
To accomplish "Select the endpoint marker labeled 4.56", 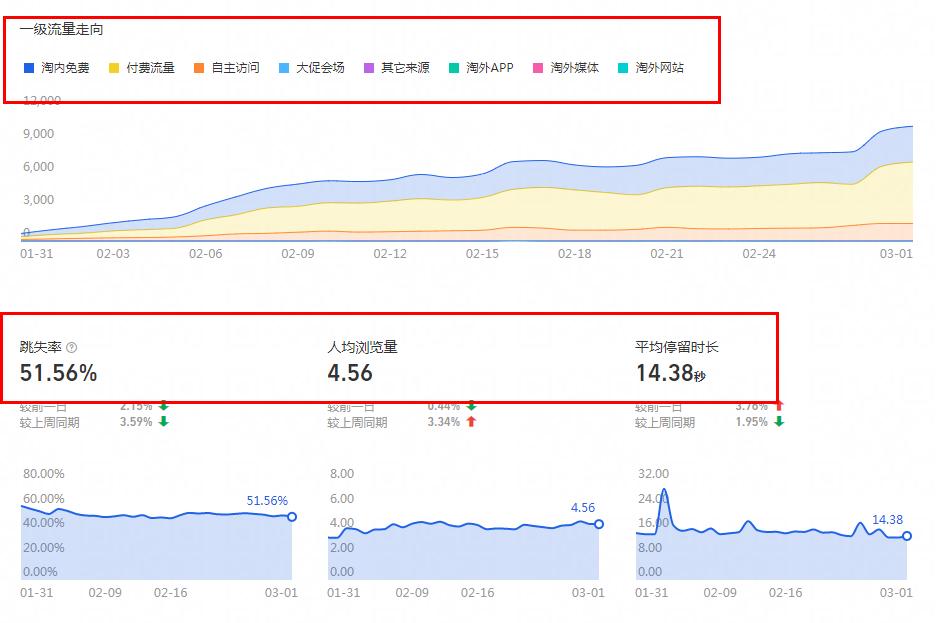I will [x=598, y=523].
